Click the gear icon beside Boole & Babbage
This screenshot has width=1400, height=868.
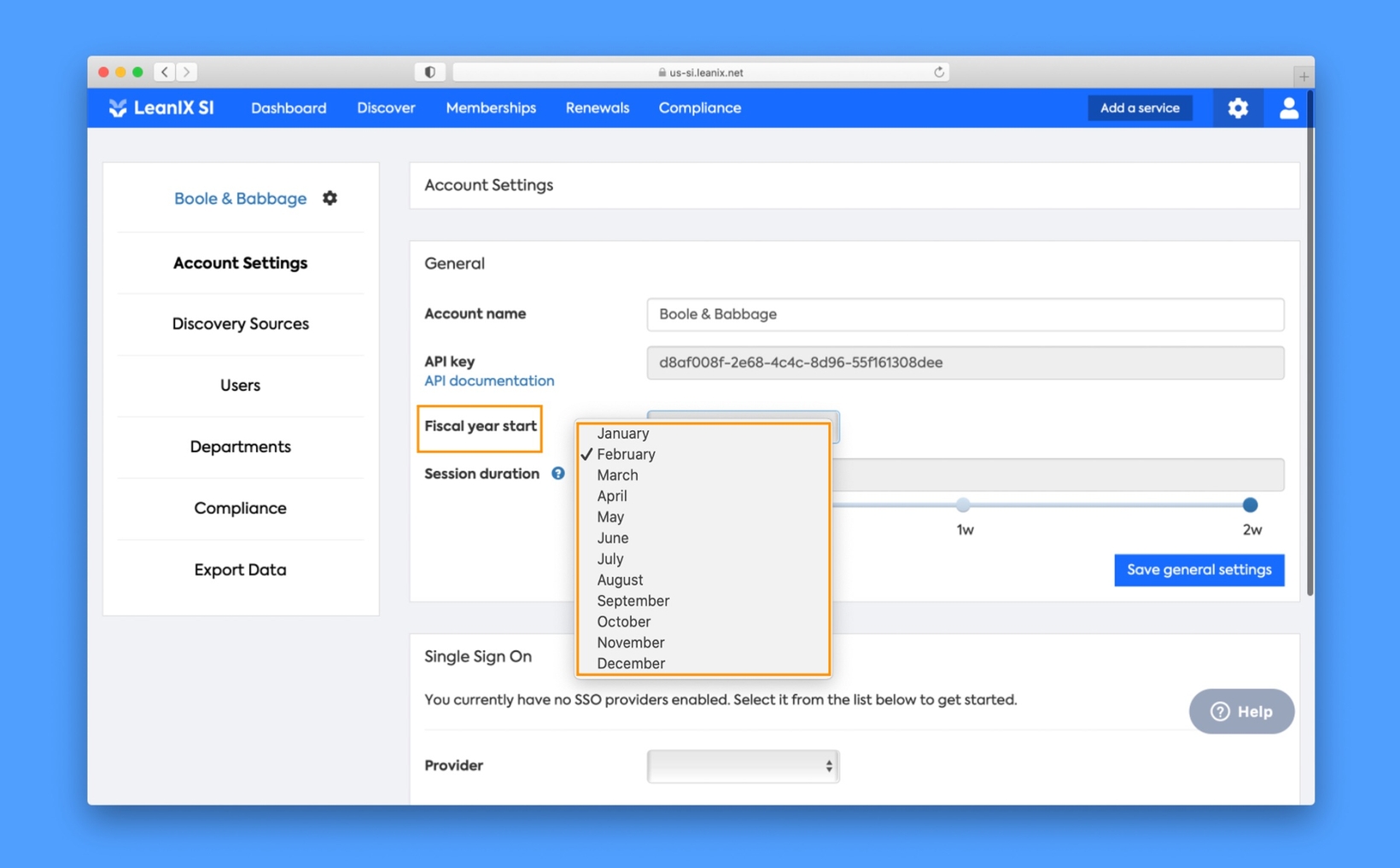coord(330,198)
